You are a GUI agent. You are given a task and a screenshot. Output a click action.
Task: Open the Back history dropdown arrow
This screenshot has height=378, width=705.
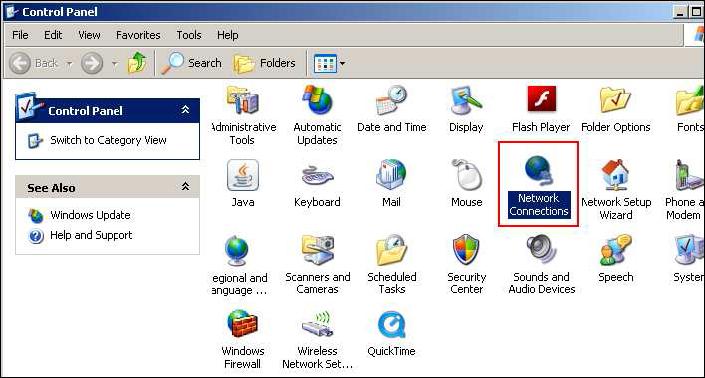click(x=69, y=63)
